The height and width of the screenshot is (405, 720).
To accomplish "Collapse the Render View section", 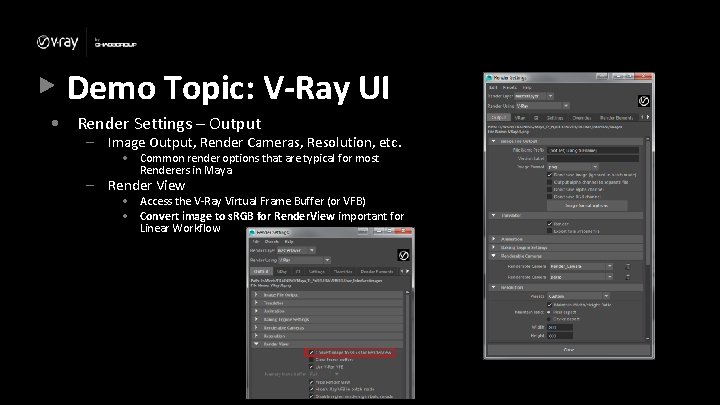I will point(256,344).
